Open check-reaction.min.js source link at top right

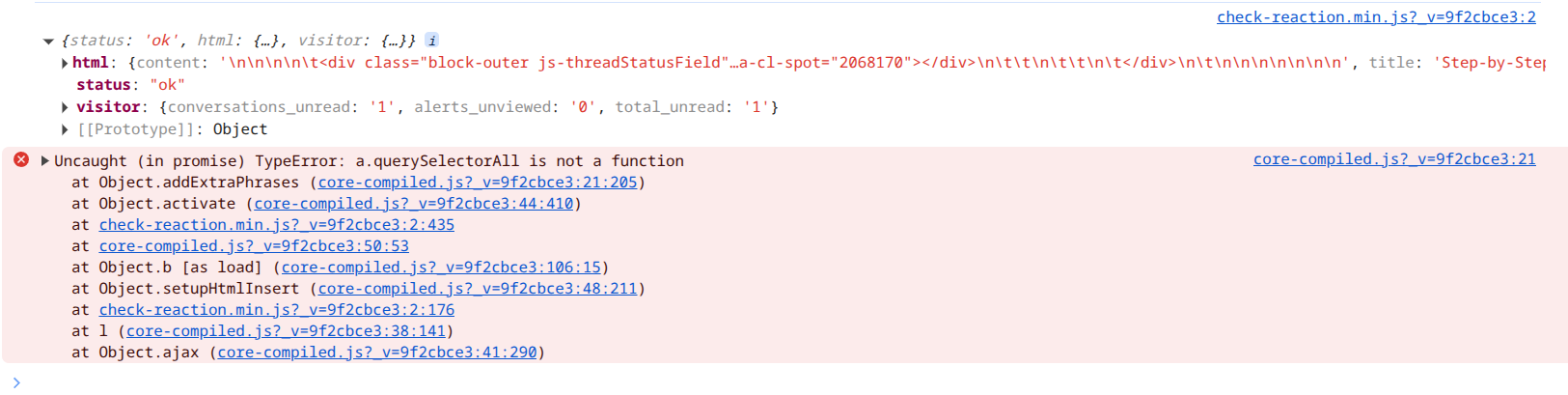pyautogui.click(x=1376, y=17)
